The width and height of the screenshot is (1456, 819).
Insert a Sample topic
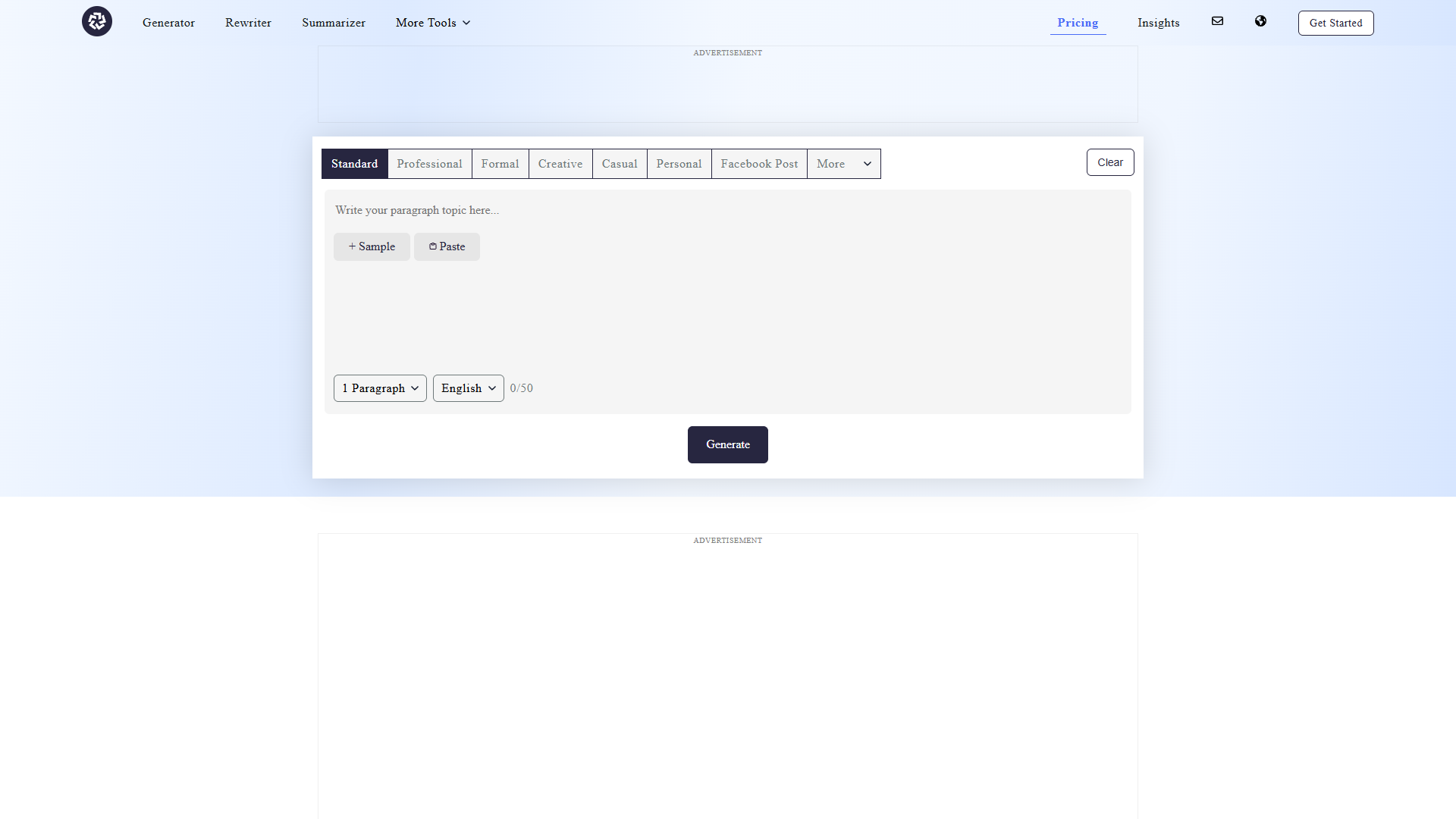click(x=372, y=246)
